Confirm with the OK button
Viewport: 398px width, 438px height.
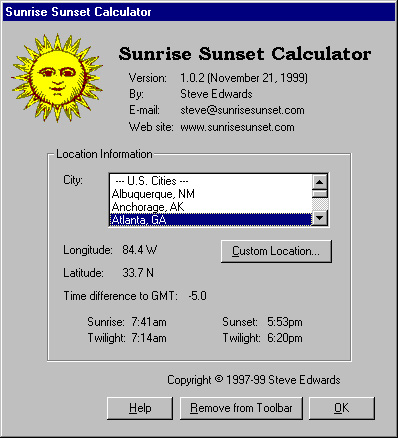(342, 408)
